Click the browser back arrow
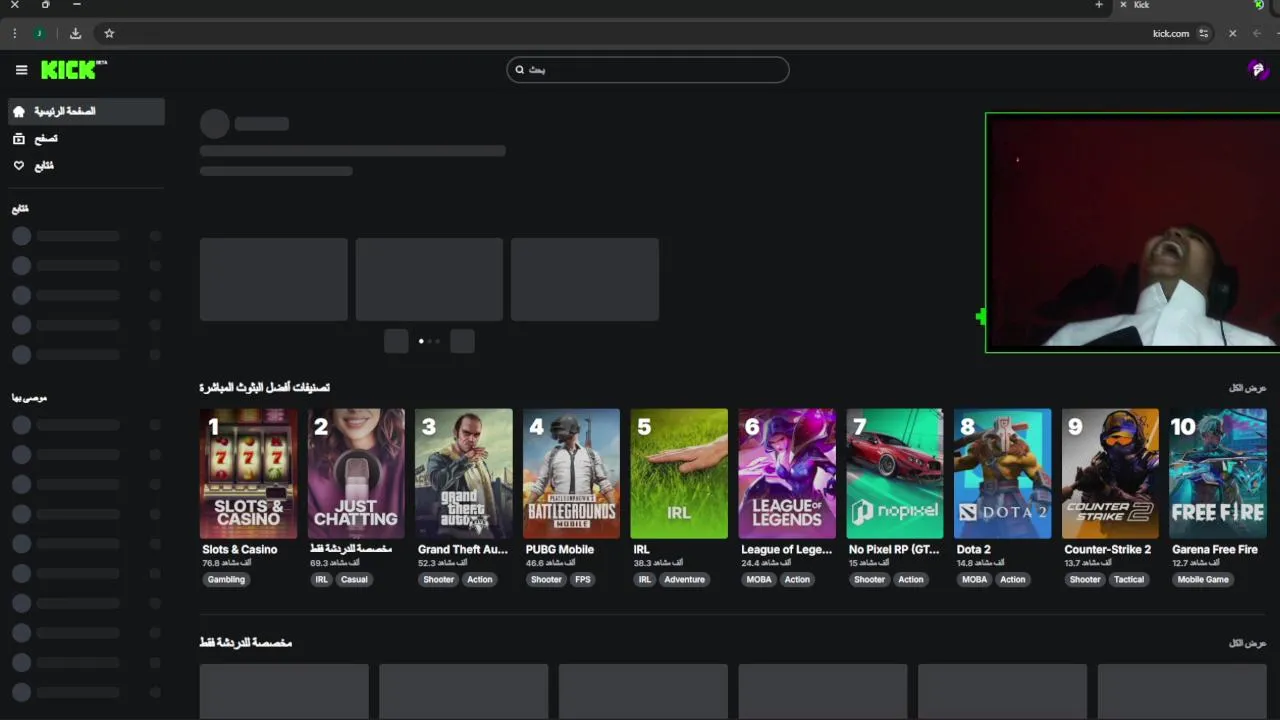 point(1257,33)
